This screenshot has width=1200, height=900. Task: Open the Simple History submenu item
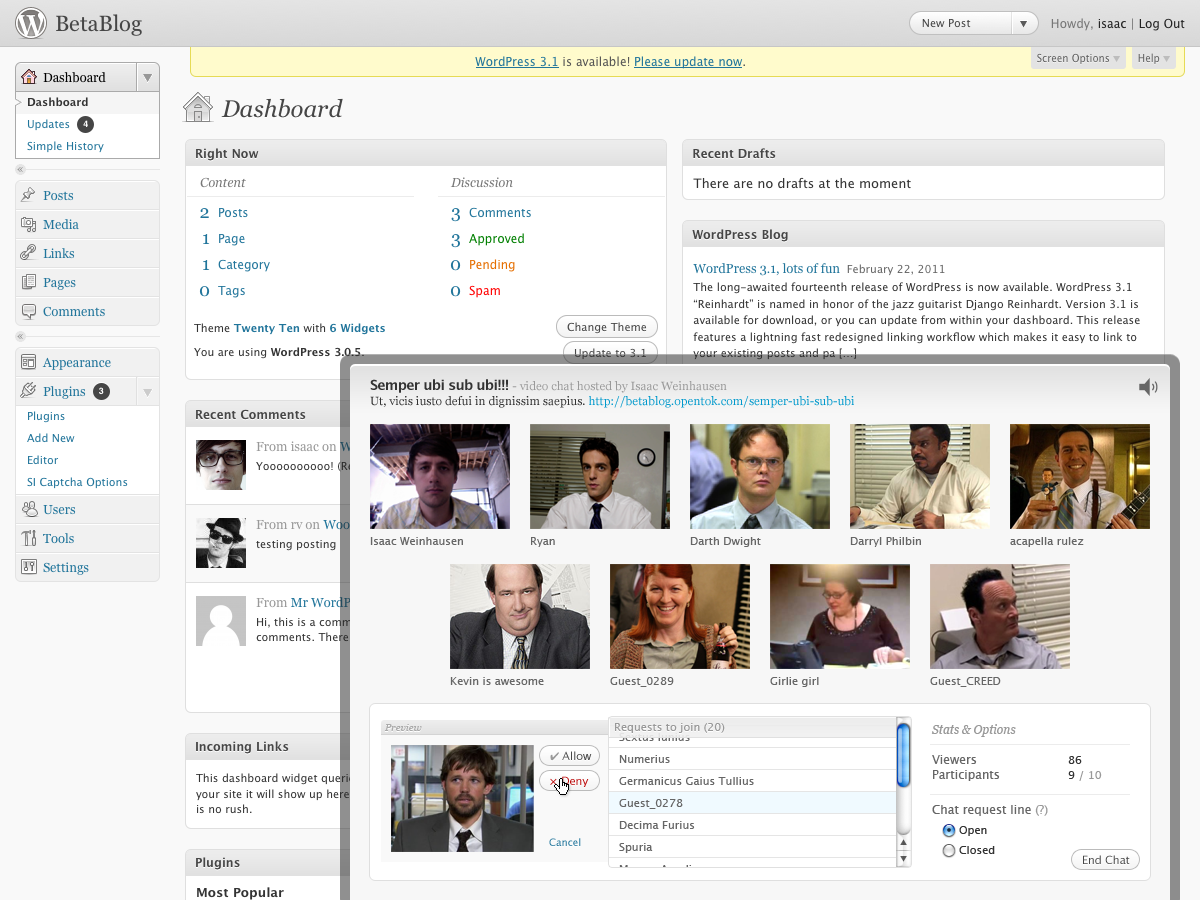pos(65,146)
